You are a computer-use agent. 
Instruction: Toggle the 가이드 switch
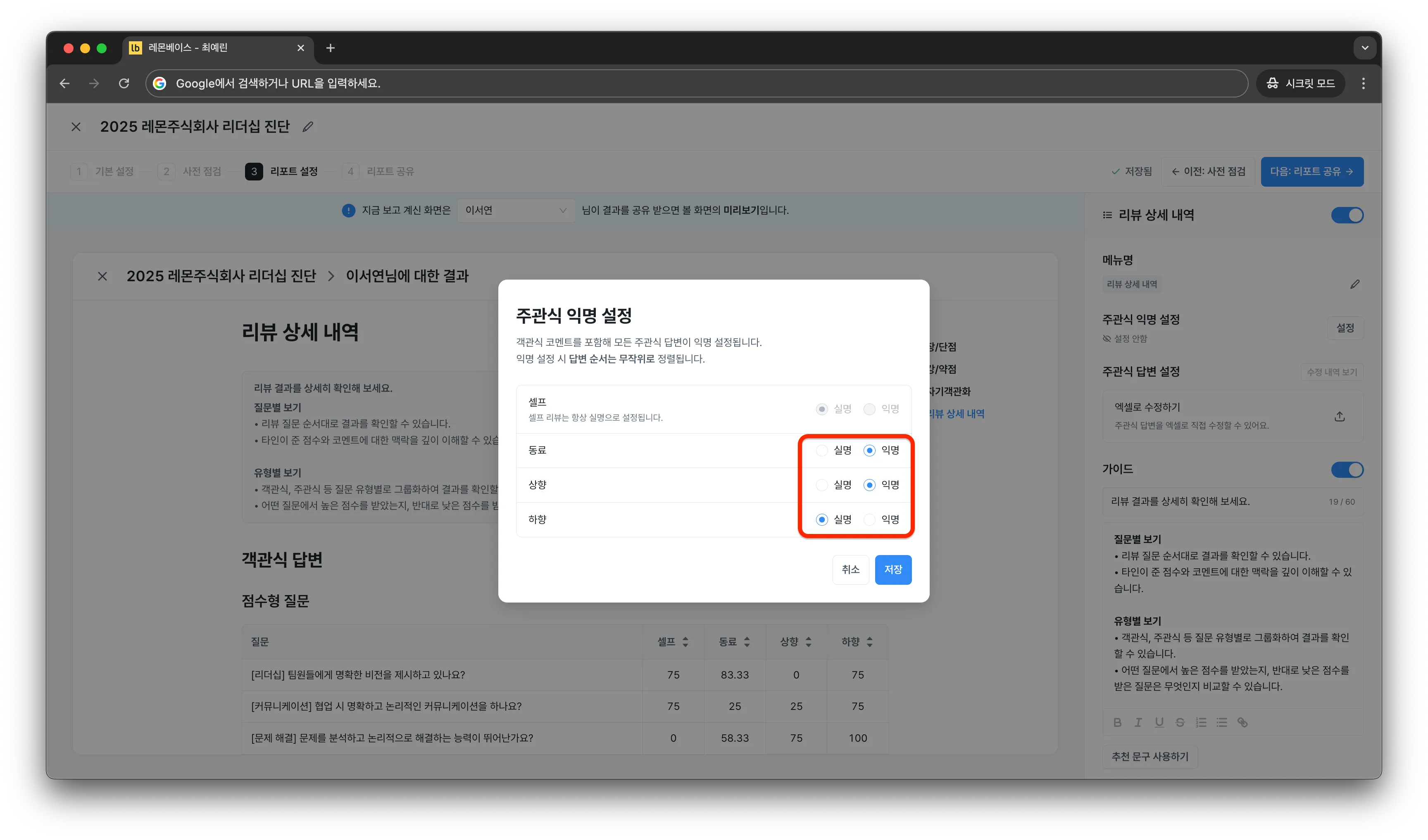pos(1347,470)
